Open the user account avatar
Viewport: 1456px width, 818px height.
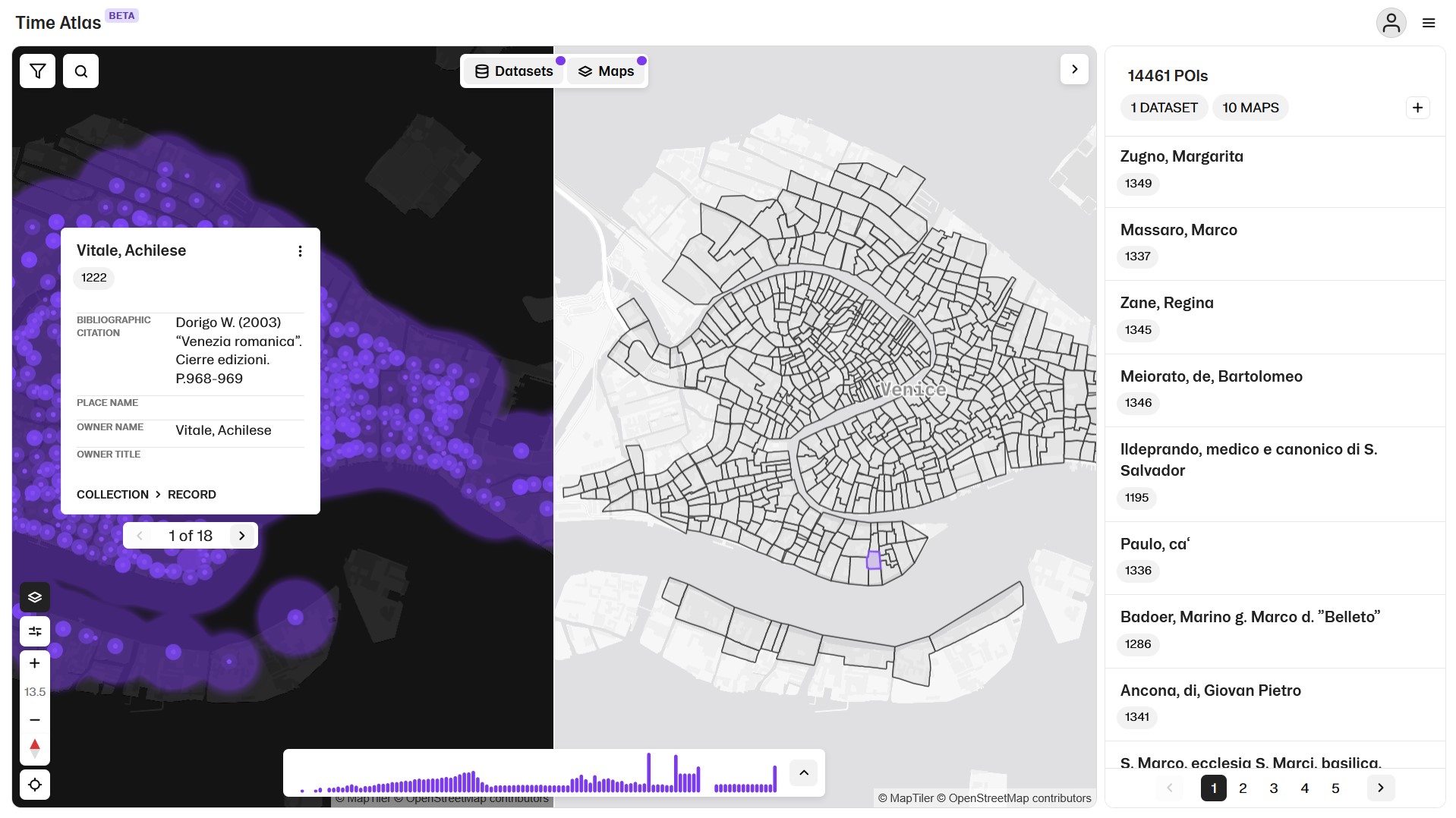coord(1391,23)
